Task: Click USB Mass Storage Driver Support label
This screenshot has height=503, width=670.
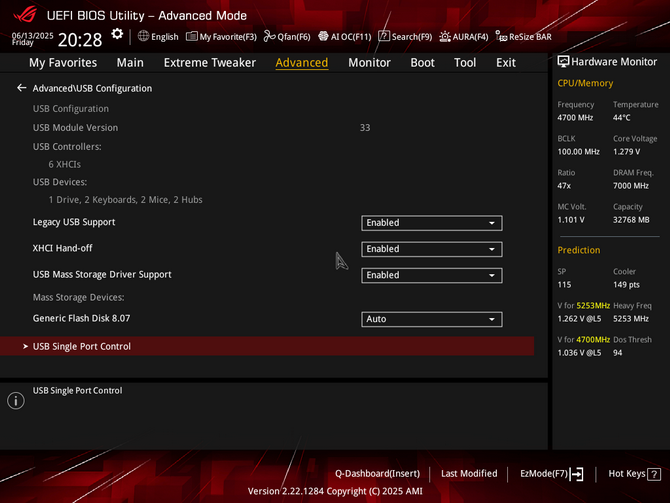Action: coord(102,274)
